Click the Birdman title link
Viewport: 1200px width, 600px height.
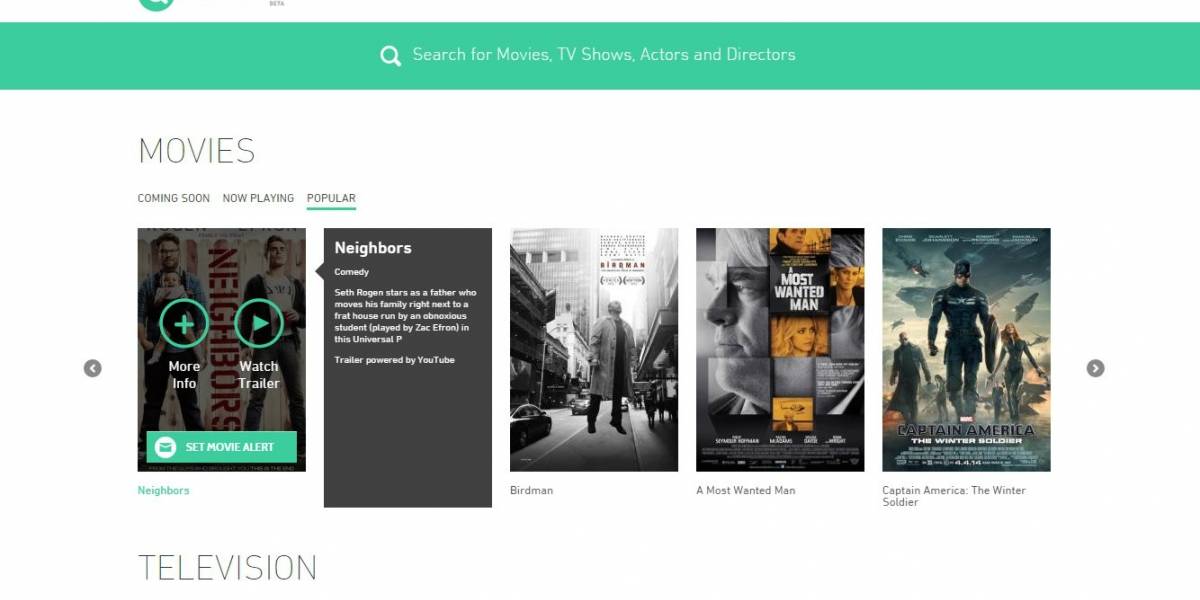click(531, 491)
